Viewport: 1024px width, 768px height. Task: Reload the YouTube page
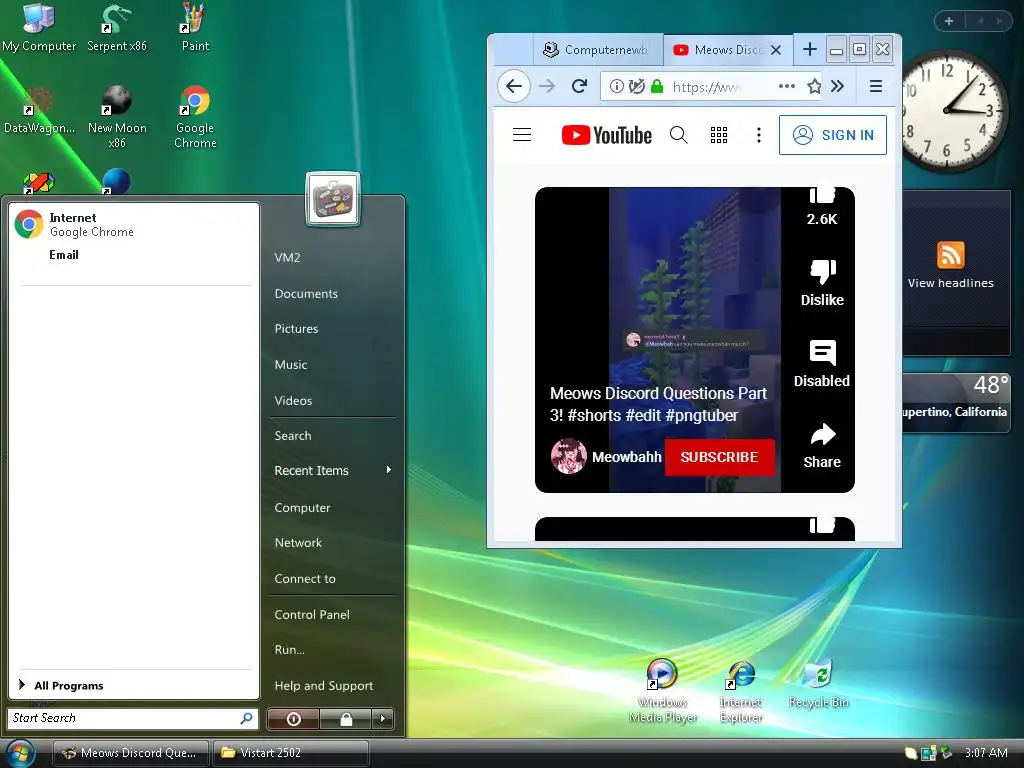click(579, 86)
